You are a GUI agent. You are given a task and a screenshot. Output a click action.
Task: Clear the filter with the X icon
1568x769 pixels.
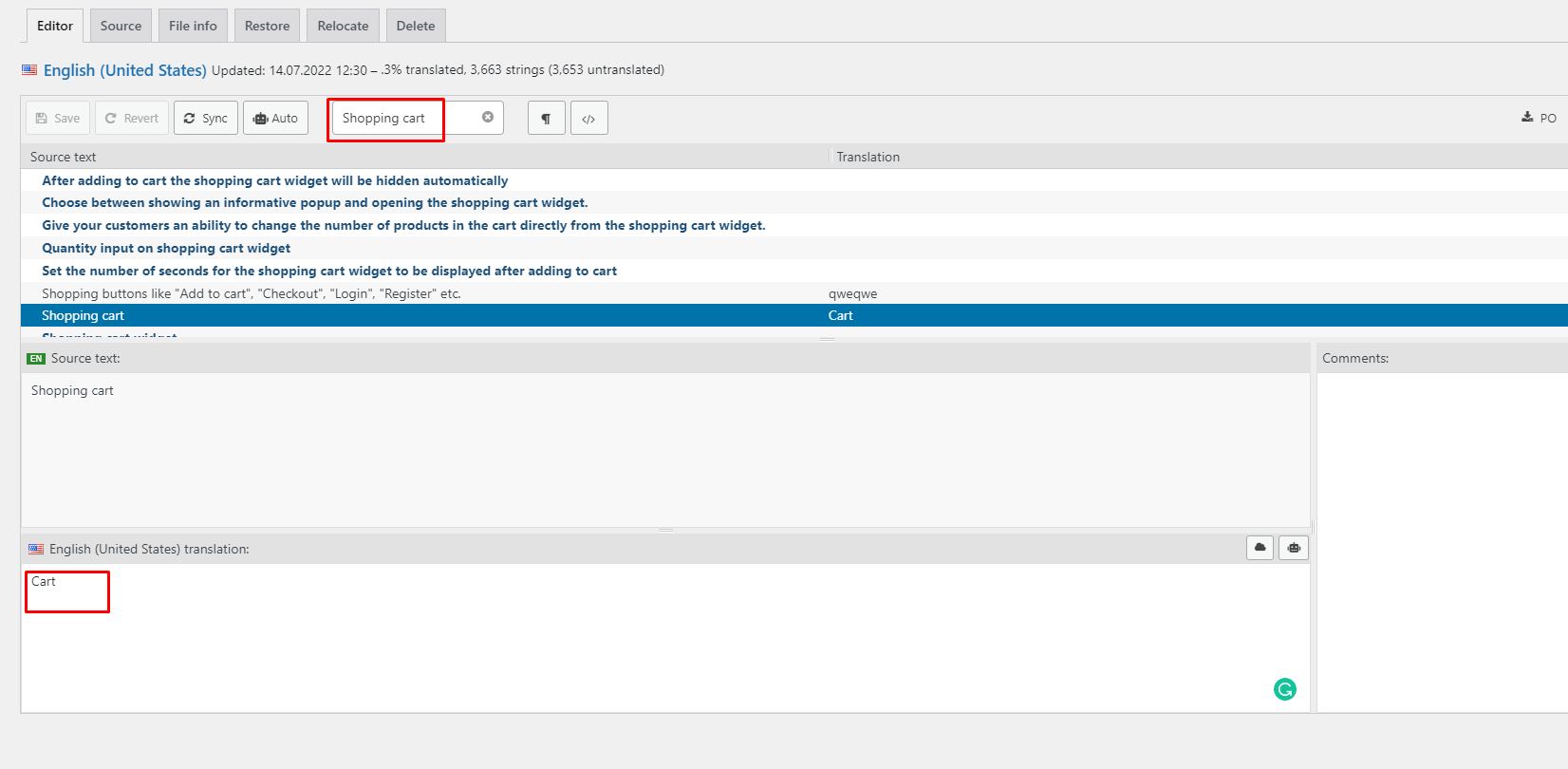click(x=488, y=117)
